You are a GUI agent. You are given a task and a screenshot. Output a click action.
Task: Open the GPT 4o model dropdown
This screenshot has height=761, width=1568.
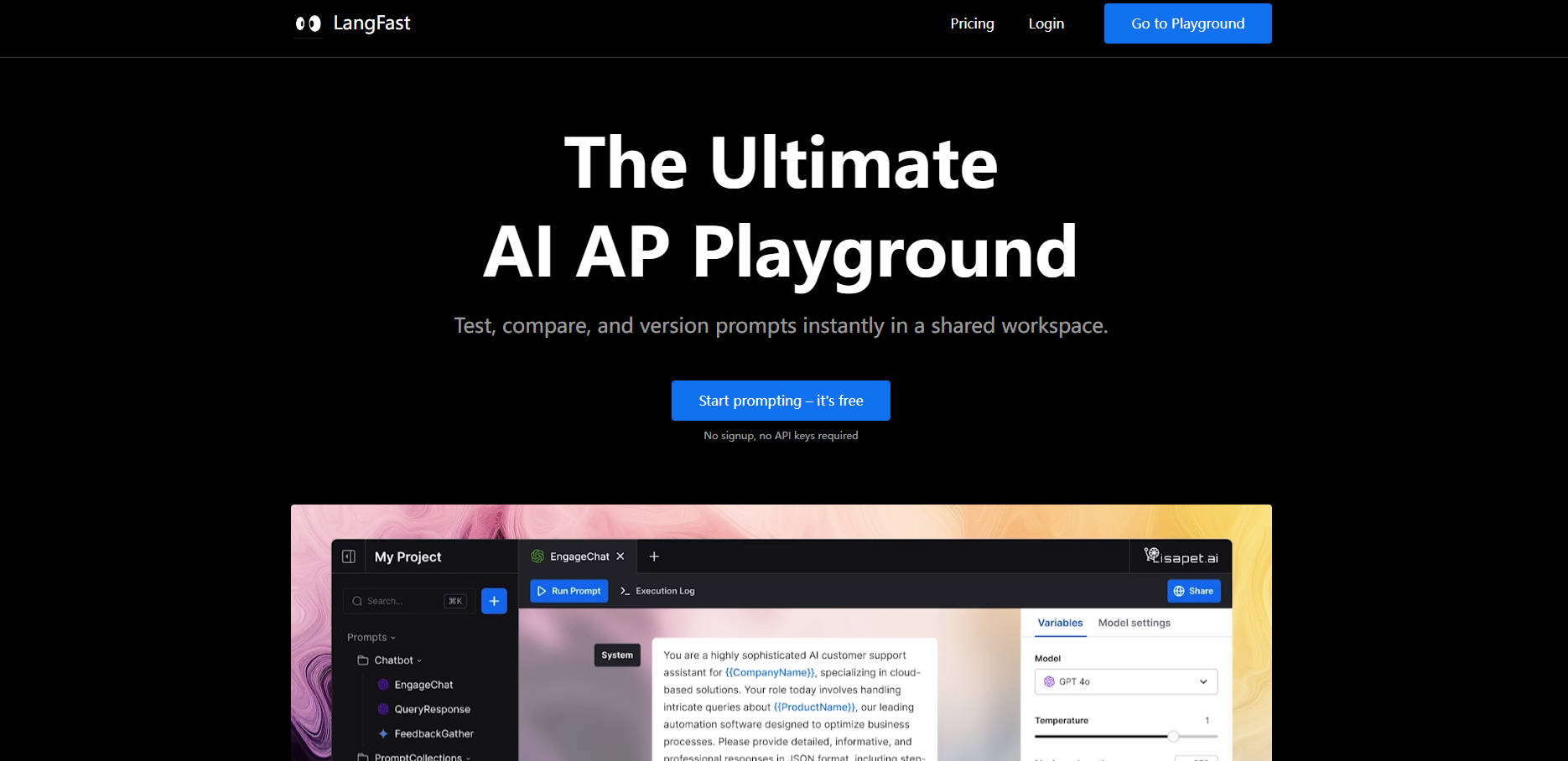point(1125,681)
